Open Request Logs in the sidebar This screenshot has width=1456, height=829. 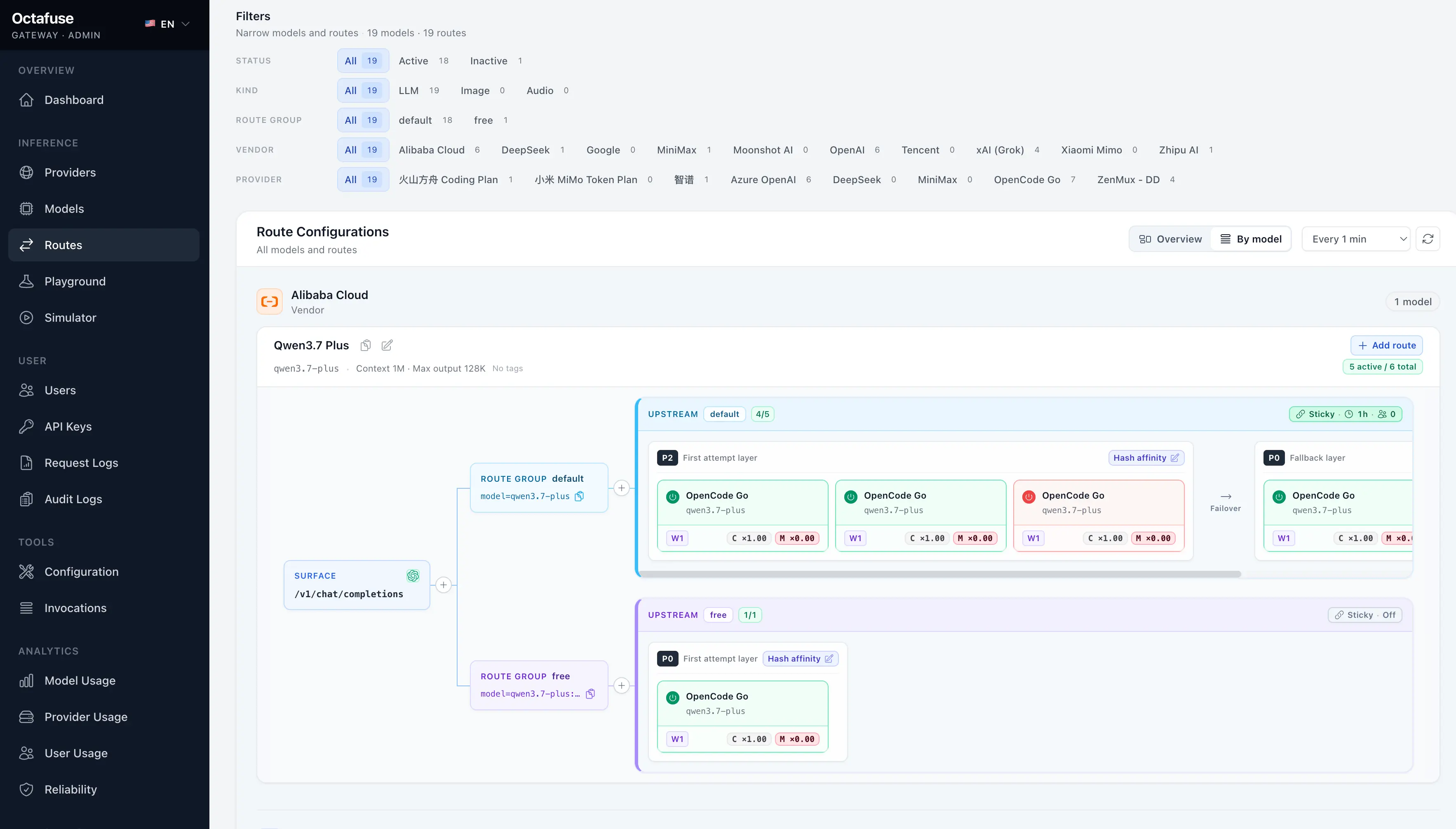(x=81, y=463)
